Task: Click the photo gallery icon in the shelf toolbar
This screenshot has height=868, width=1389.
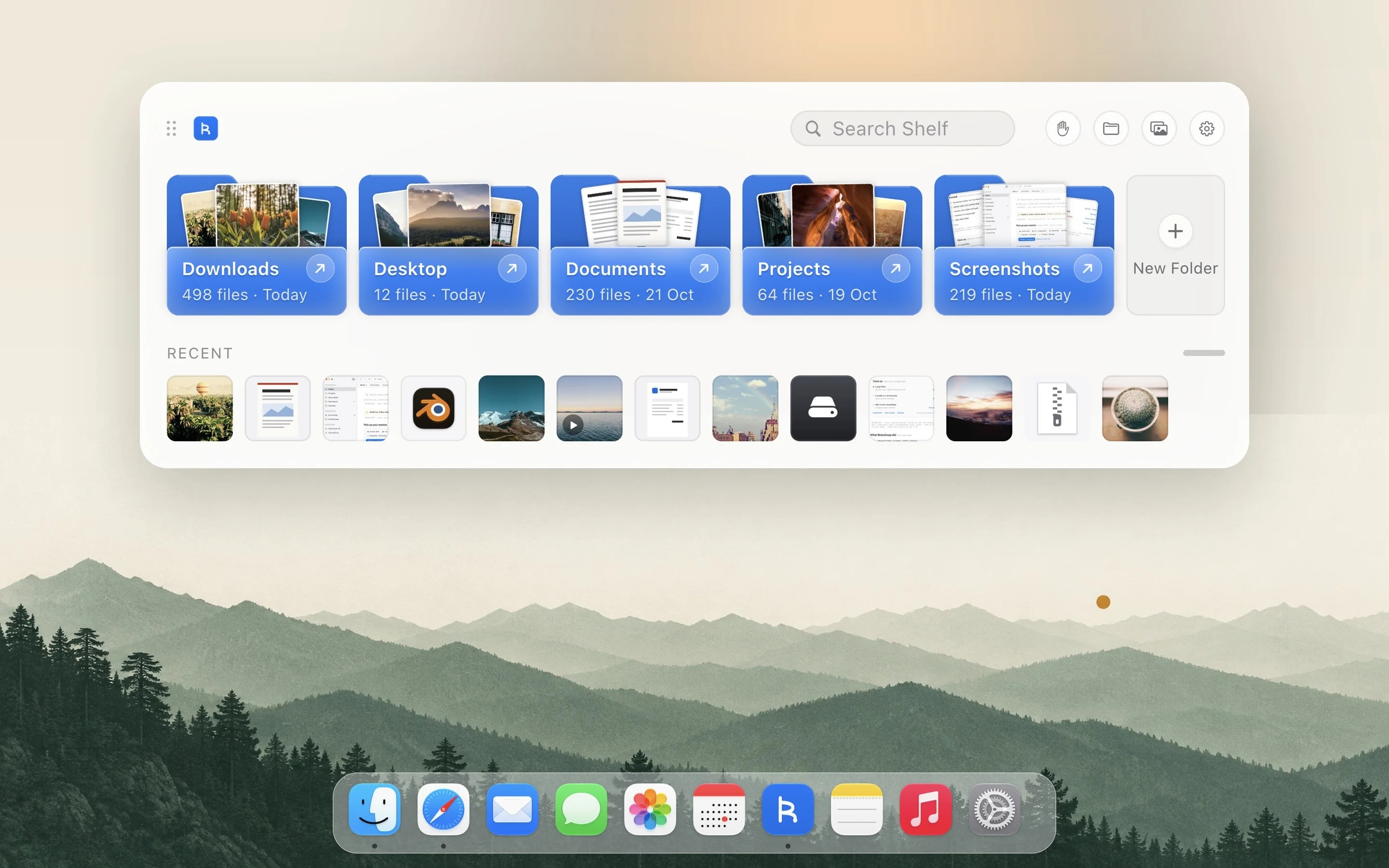Action: [x=1158, y=128]
